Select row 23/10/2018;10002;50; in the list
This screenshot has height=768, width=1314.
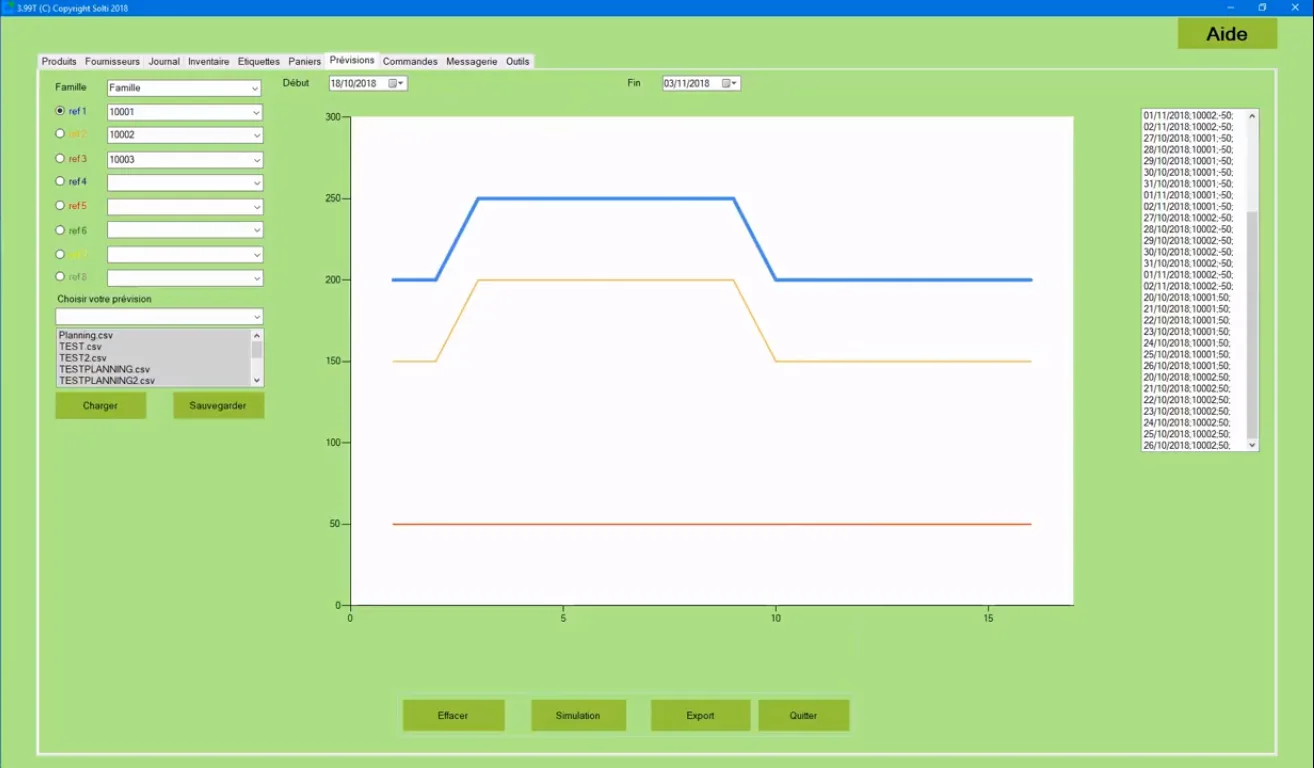(x=1187, y=411)
